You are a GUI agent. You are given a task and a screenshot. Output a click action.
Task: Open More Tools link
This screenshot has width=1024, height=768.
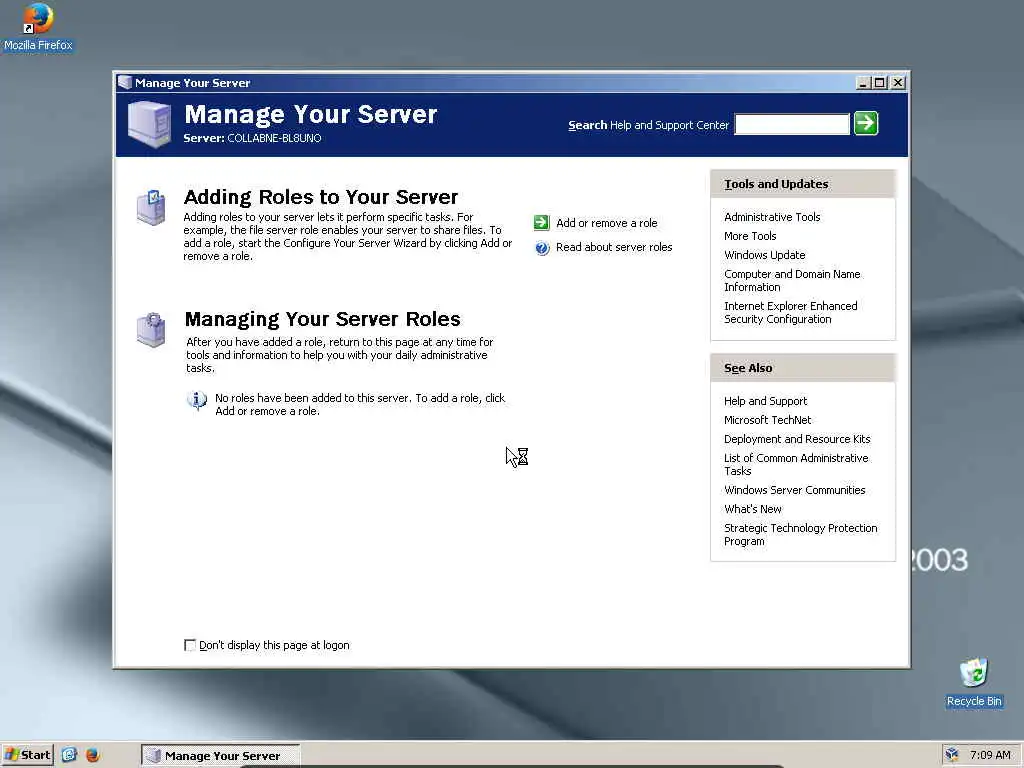(750, 236)
